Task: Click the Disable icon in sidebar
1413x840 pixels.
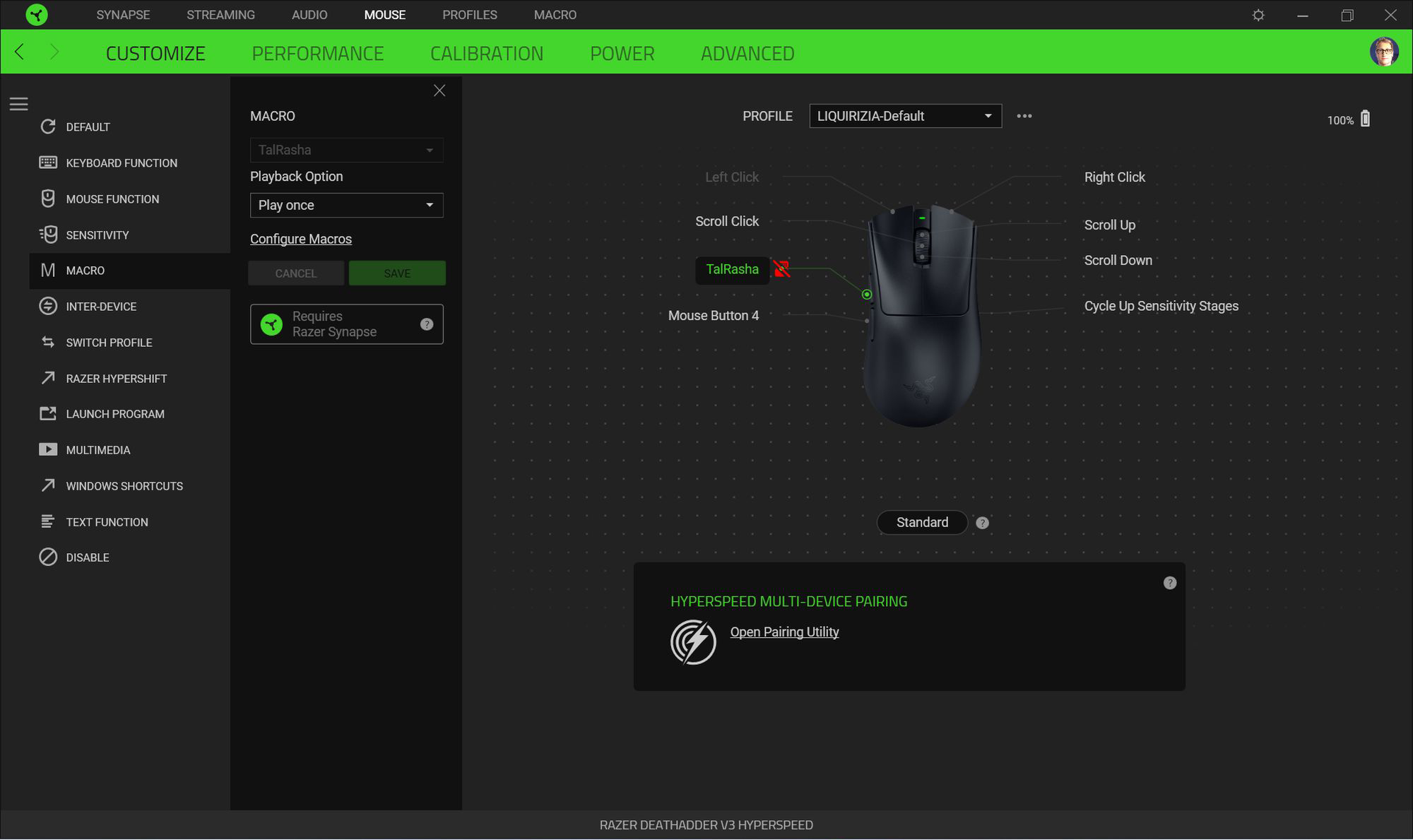Action: point(48,557)
